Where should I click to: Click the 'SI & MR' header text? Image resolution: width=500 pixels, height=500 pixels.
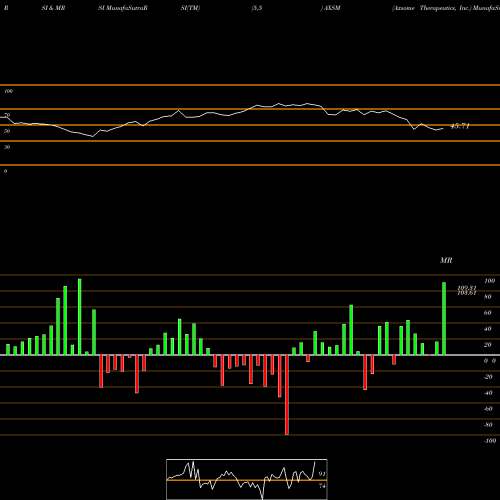53,8
